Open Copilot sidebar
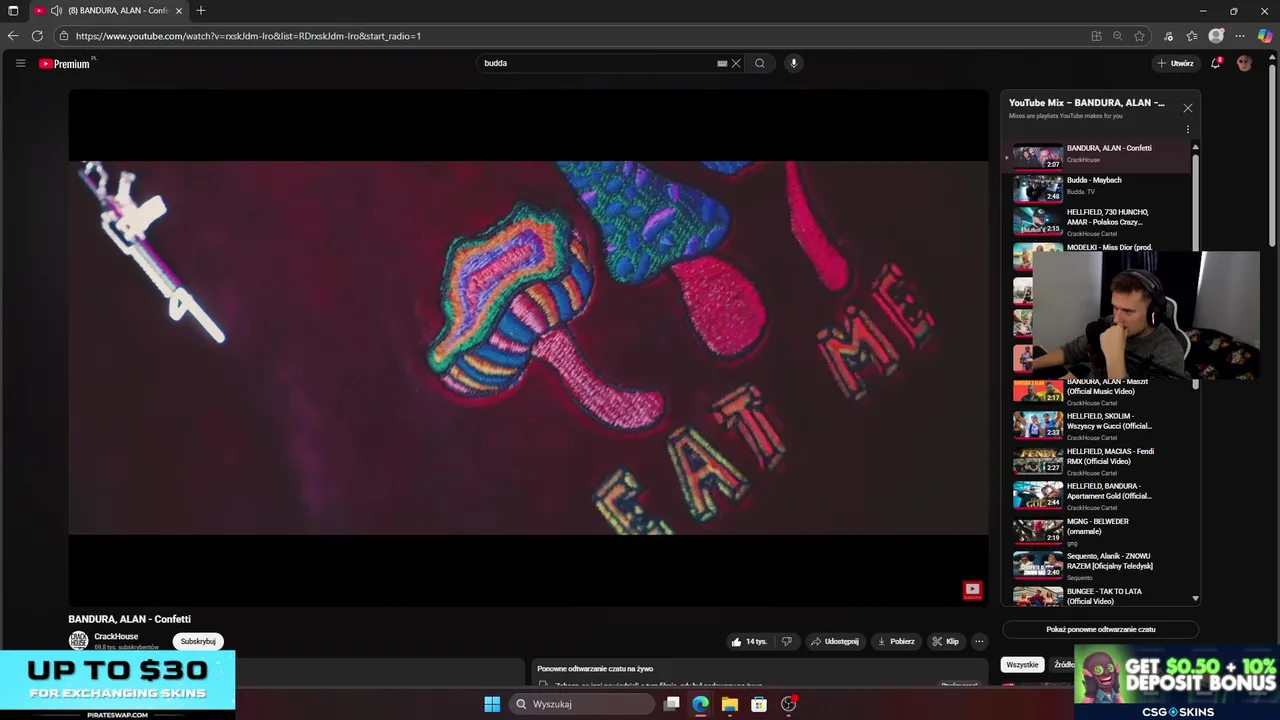 tap(1265, 36)
